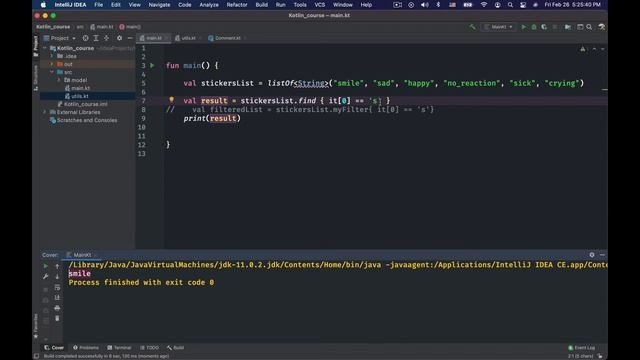Click the up arrow in the console toolbar
Screen dimensions: 640x360
[x=57, y=266]
